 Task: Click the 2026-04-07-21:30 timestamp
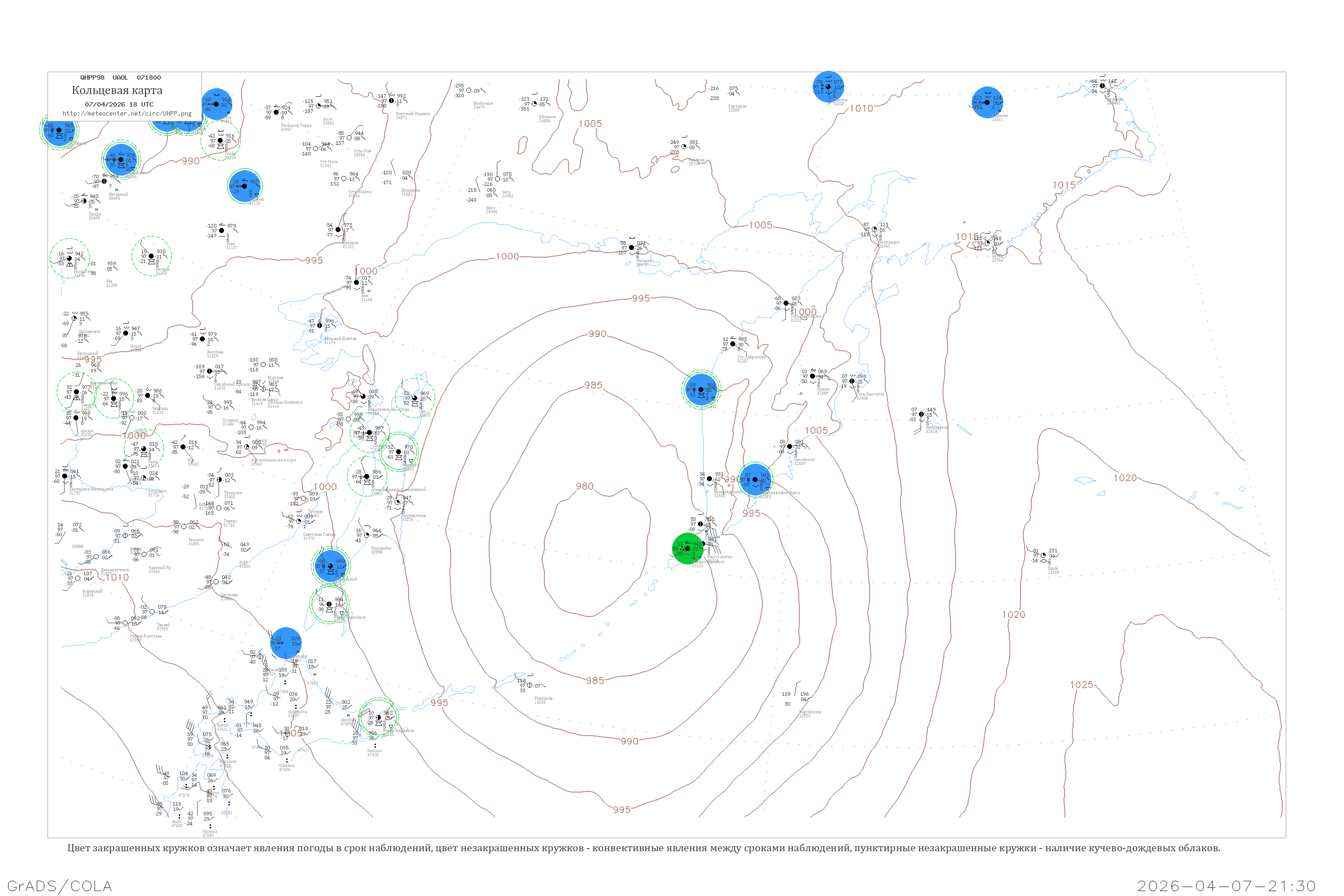click(1226, 886)
